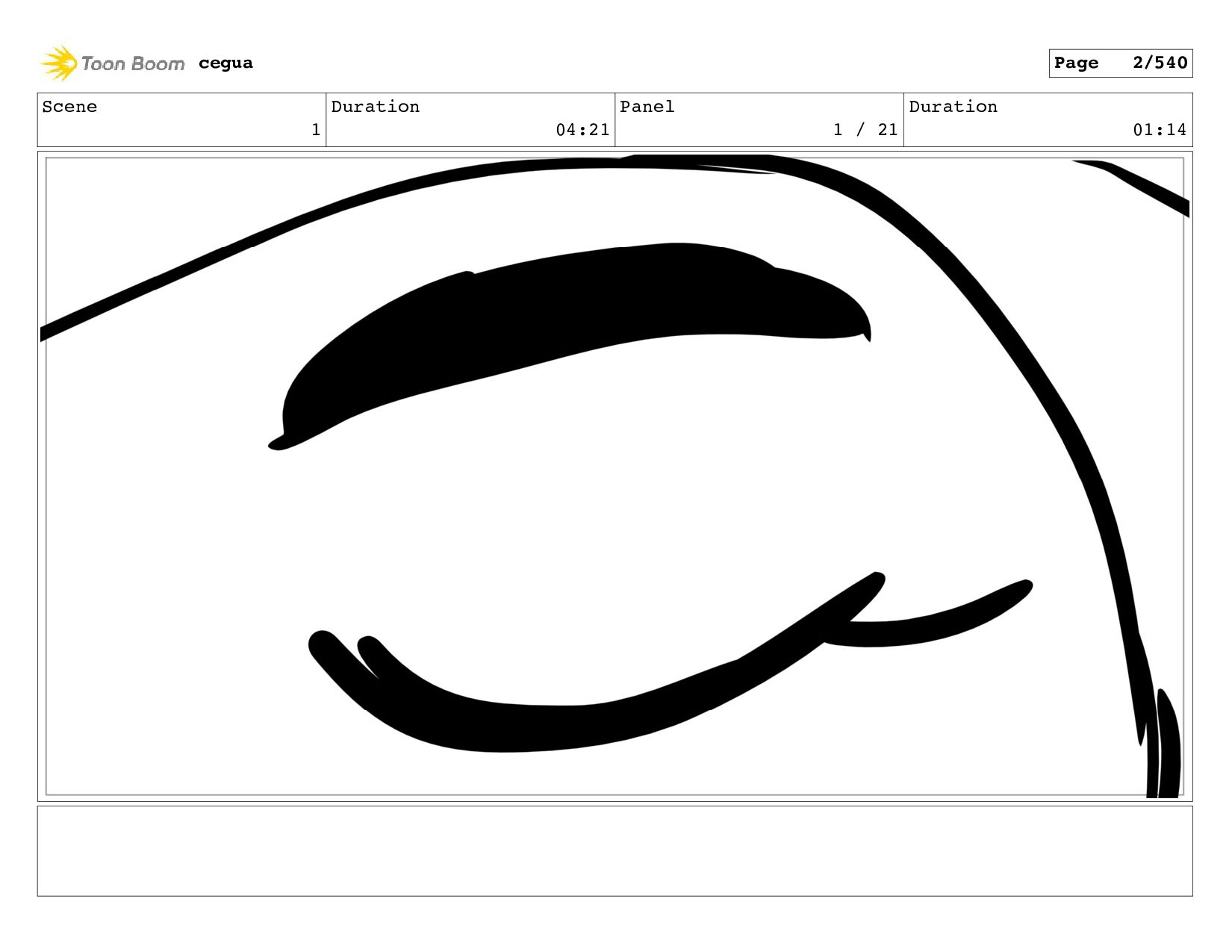1232x952 pixels.
Task: Click the storyboard panel drawing
Action: tap(615, 476)
